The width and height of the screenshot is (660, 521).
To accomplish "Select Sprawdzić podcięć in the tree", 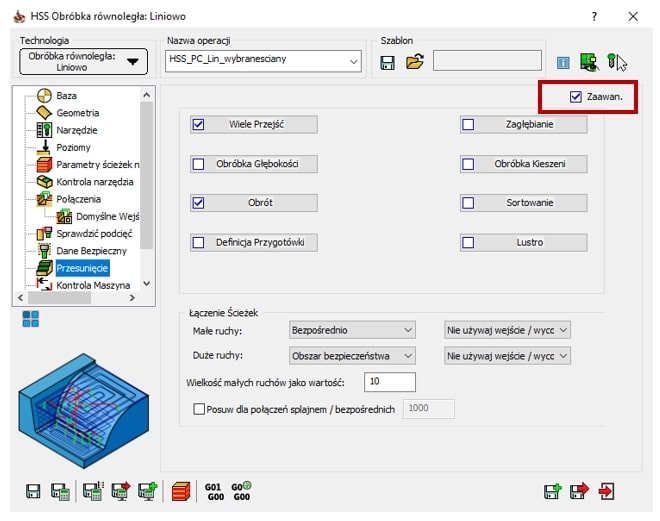I will pos(94,234).
